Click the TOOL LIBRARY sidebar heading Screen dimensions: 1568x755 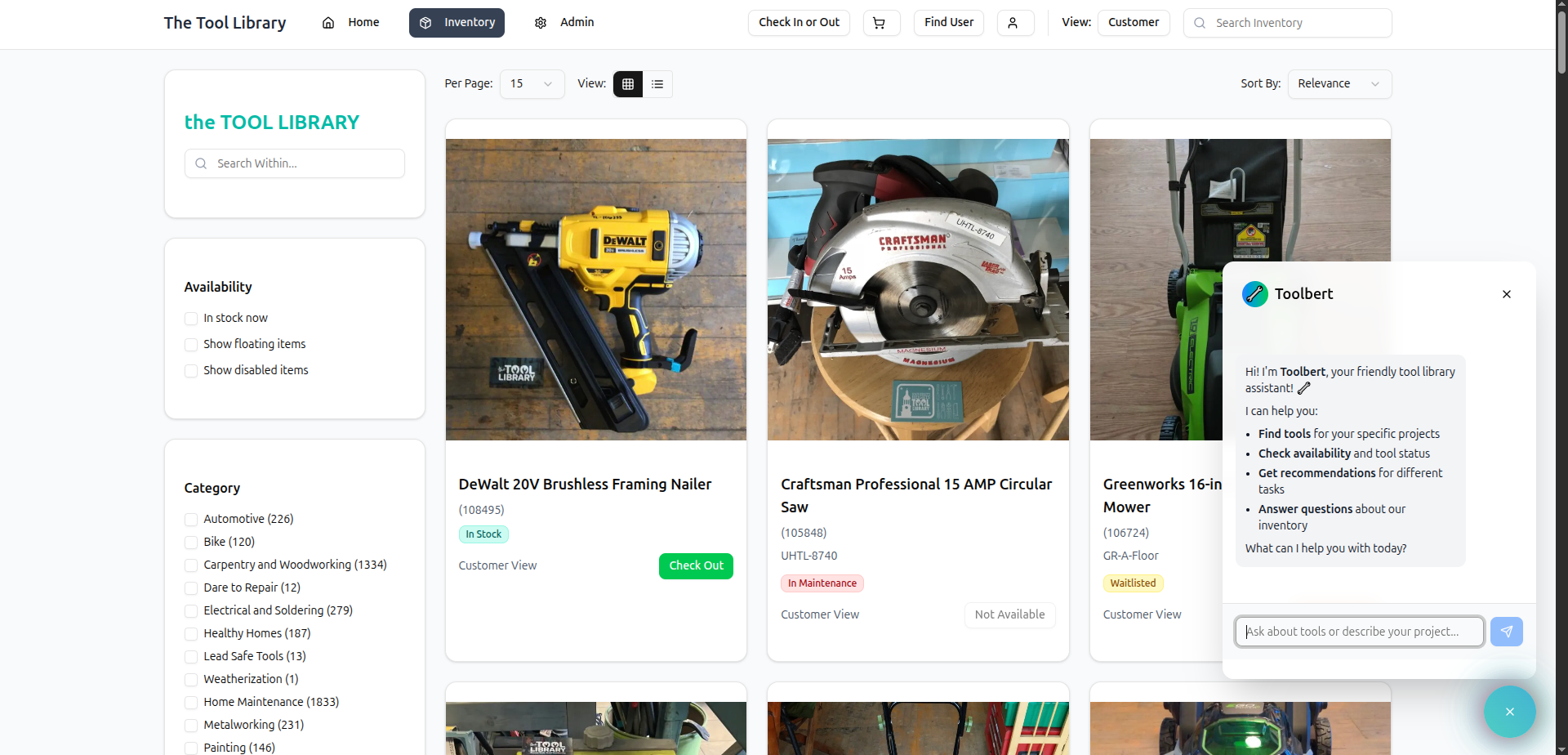point(272,123)
